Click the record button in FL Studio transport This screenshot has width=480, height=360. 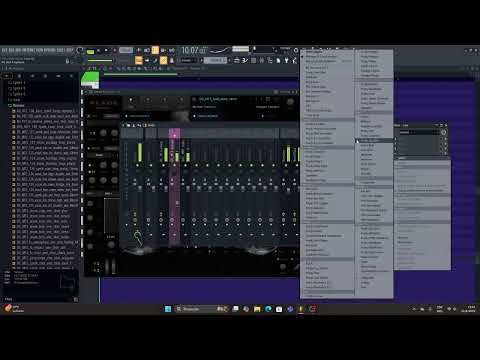(x=115, y=50)
